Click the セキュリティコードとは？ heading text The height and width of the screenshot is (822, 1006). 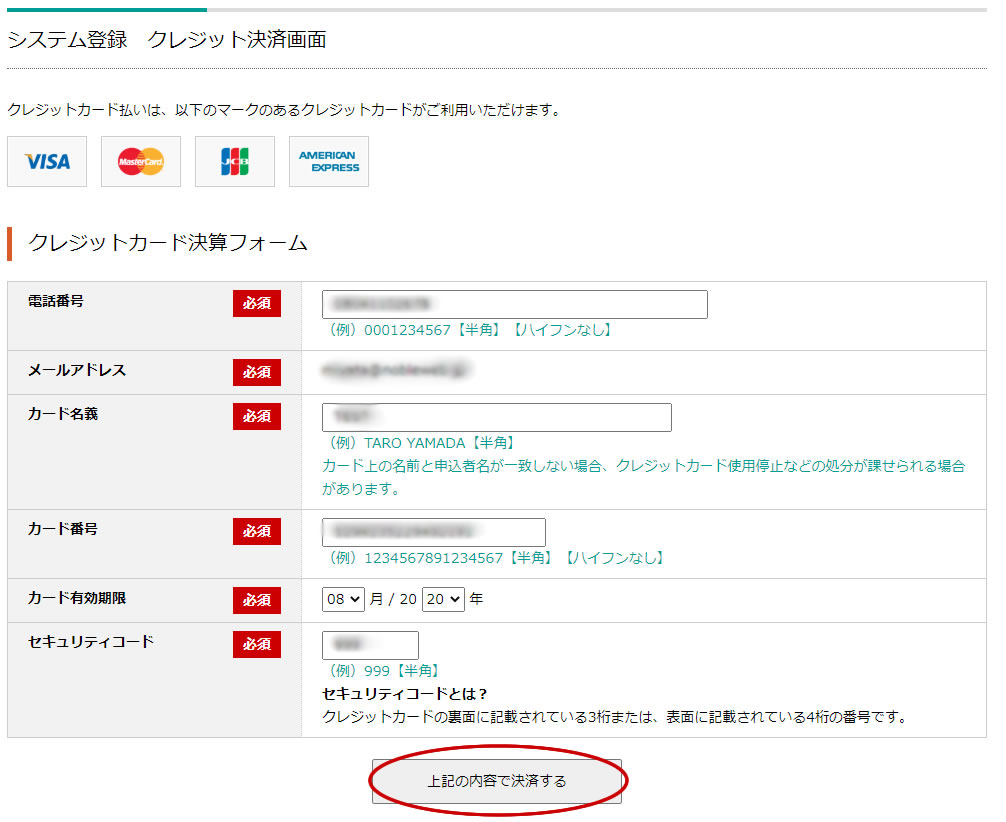coord(405,694)
